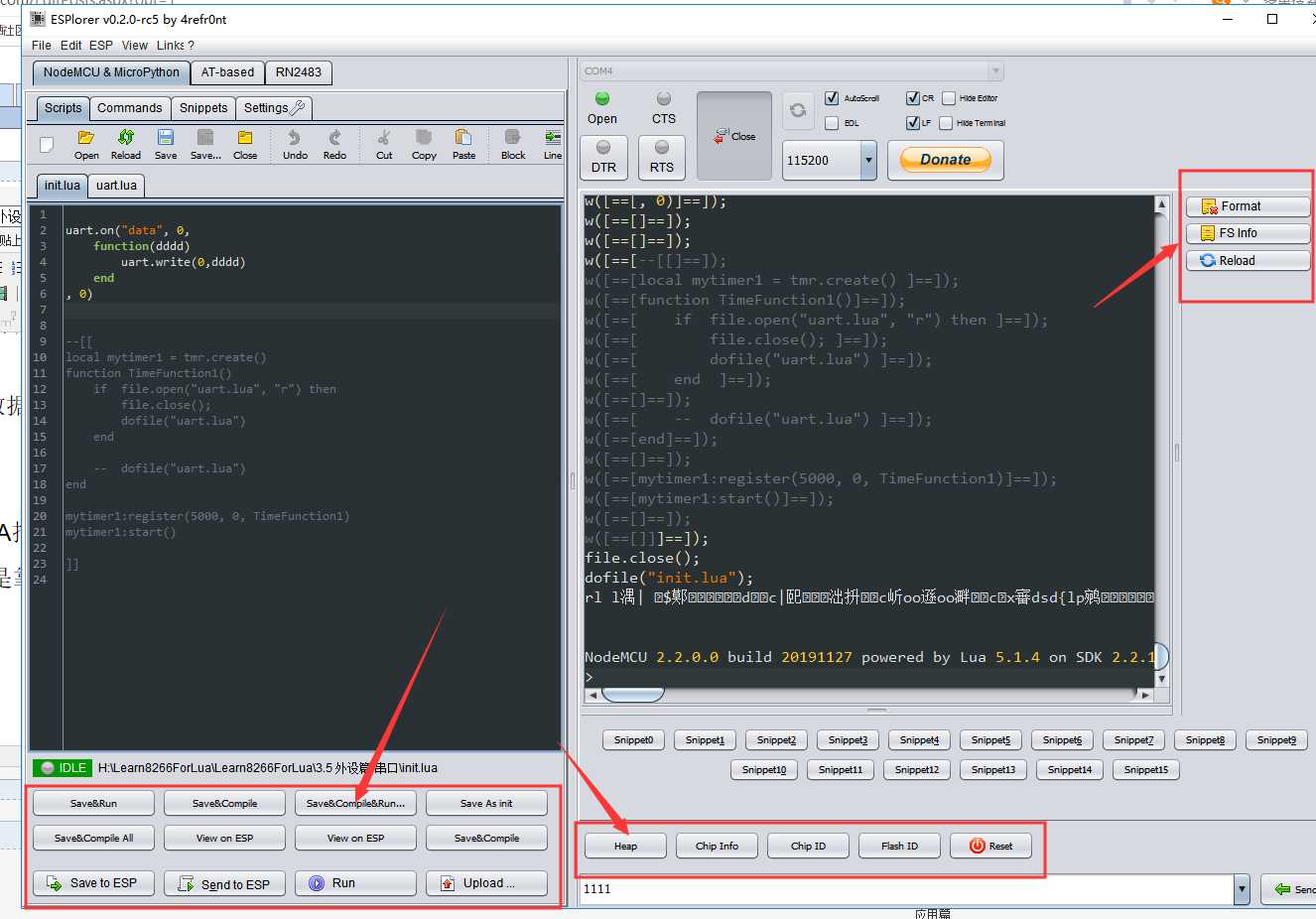Screen dimensions: 1316x919
Task: Click the Cut scissors icon
Action: 384,144
